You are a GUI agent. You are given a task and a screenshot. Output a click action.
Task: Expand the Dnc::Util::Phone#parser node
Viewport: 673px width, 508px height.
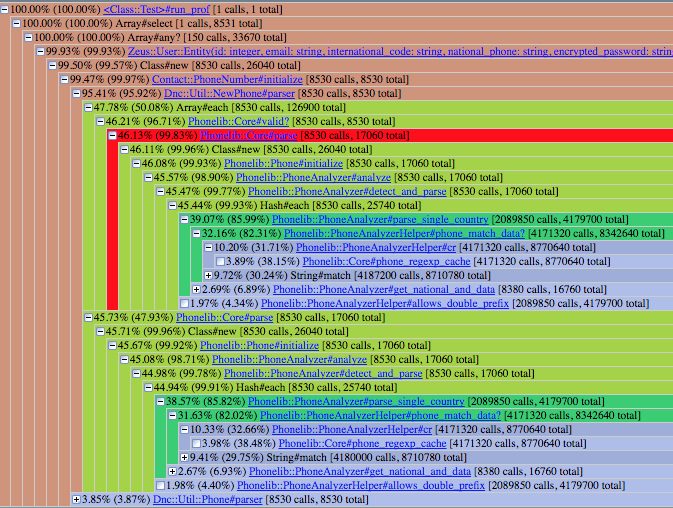click(76, 499)
